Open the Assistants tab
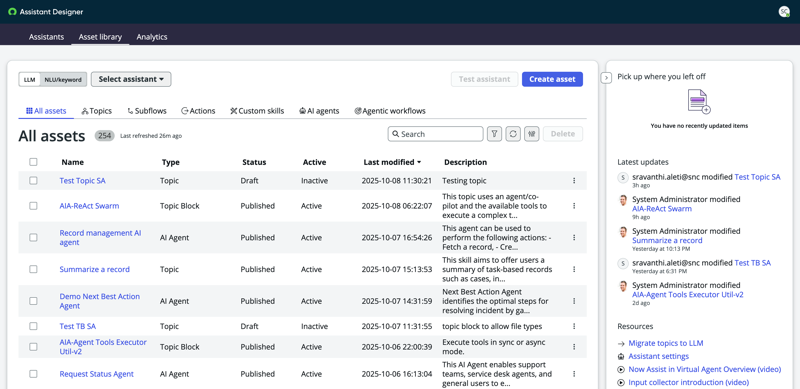Viewport: 800px width, 389px height. 46,37
